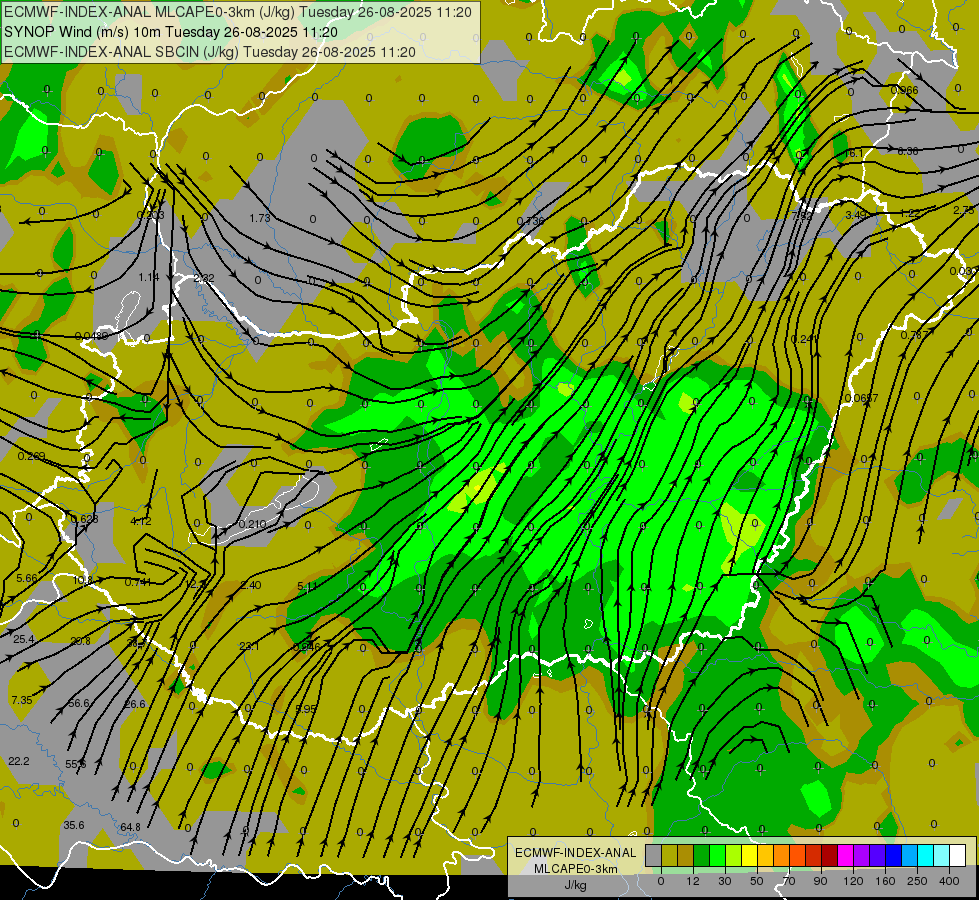Screen dimensions: 979x900
Task: Click the SBCIN header line
Action: click(210, 52)
